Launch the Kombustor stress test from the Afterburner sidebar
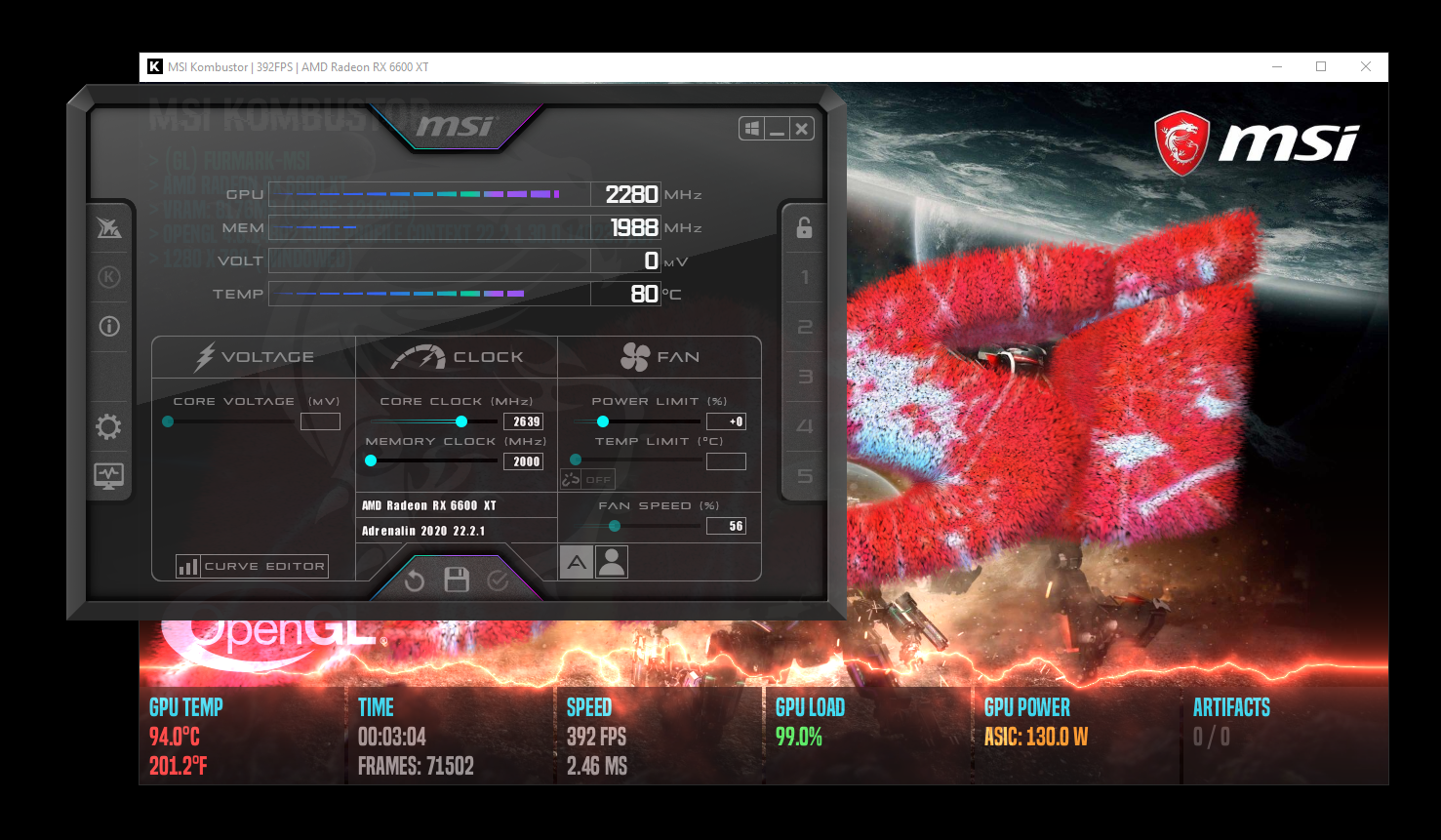Screen dimensions: 1441x840 [109, 277]
